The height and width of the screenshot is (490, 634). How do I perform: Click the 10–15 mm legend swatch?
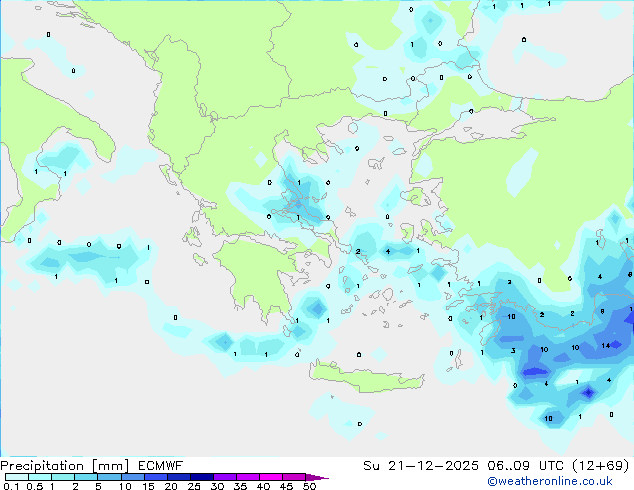tap(132, 477)
